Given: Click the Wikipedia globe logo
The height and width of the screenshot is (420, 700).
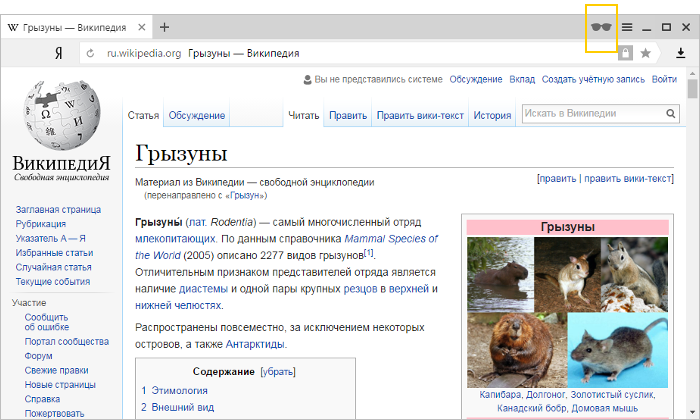Looking at the screenshot, I should [x=62, y=115].
